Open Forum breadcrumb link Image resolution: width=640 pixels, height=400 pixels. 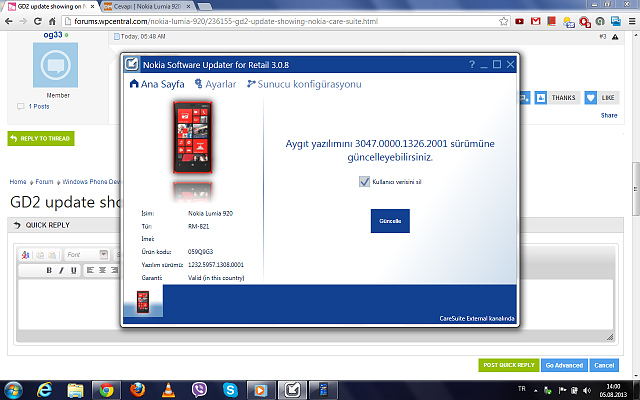(x=44, y=182)
